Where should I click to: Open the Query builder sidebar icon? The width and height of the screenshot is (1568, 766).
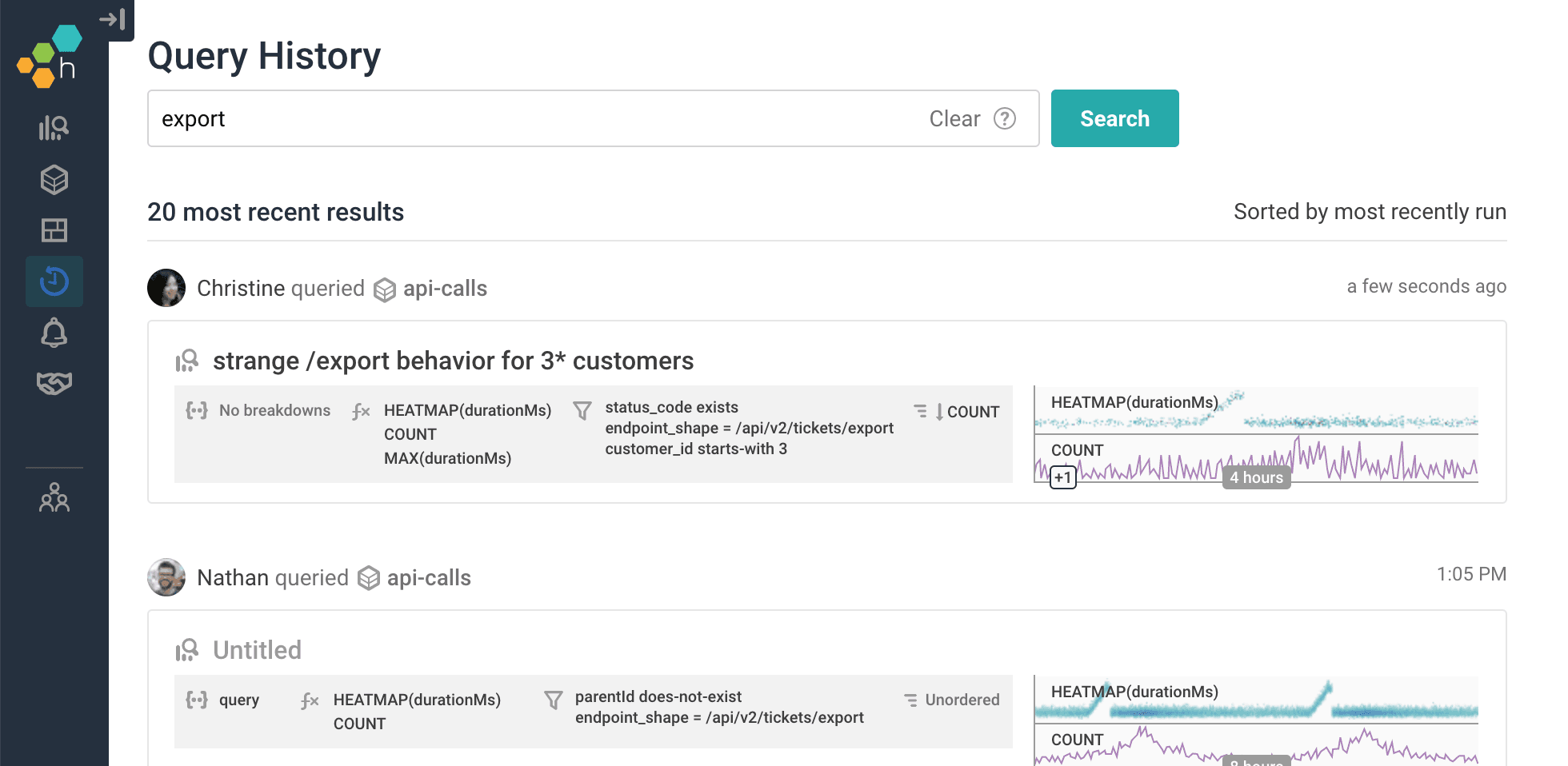(54, 128)
